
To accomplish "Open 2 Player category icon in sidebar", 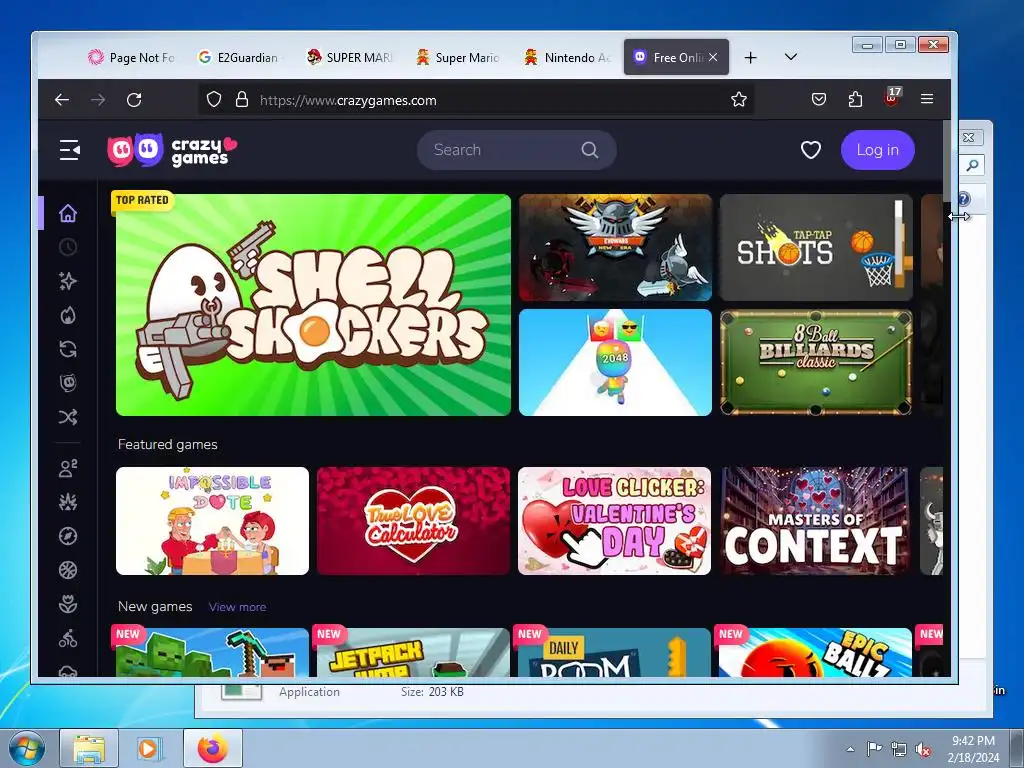I will tap(68, 468).
